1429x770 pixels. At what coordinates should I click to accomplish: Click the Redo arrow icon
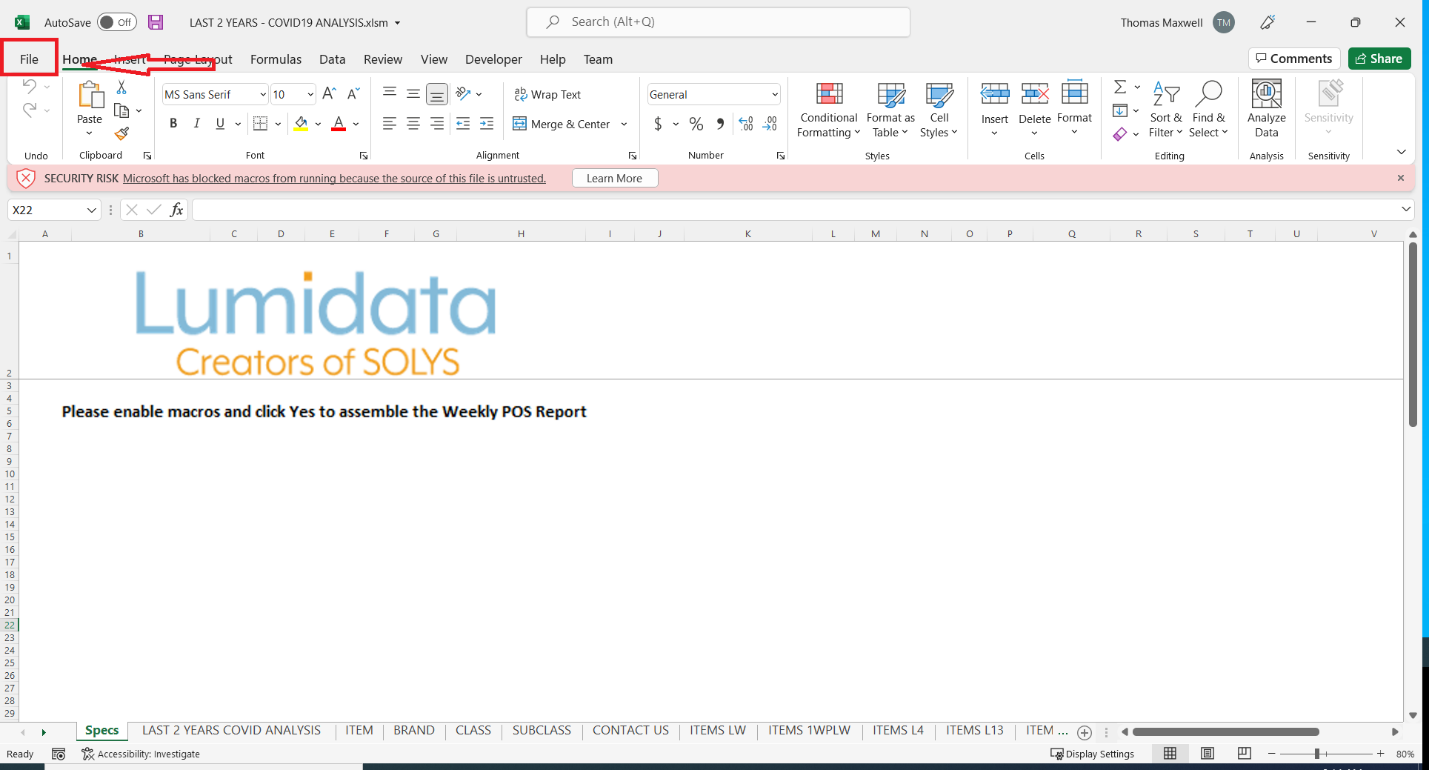30,110
